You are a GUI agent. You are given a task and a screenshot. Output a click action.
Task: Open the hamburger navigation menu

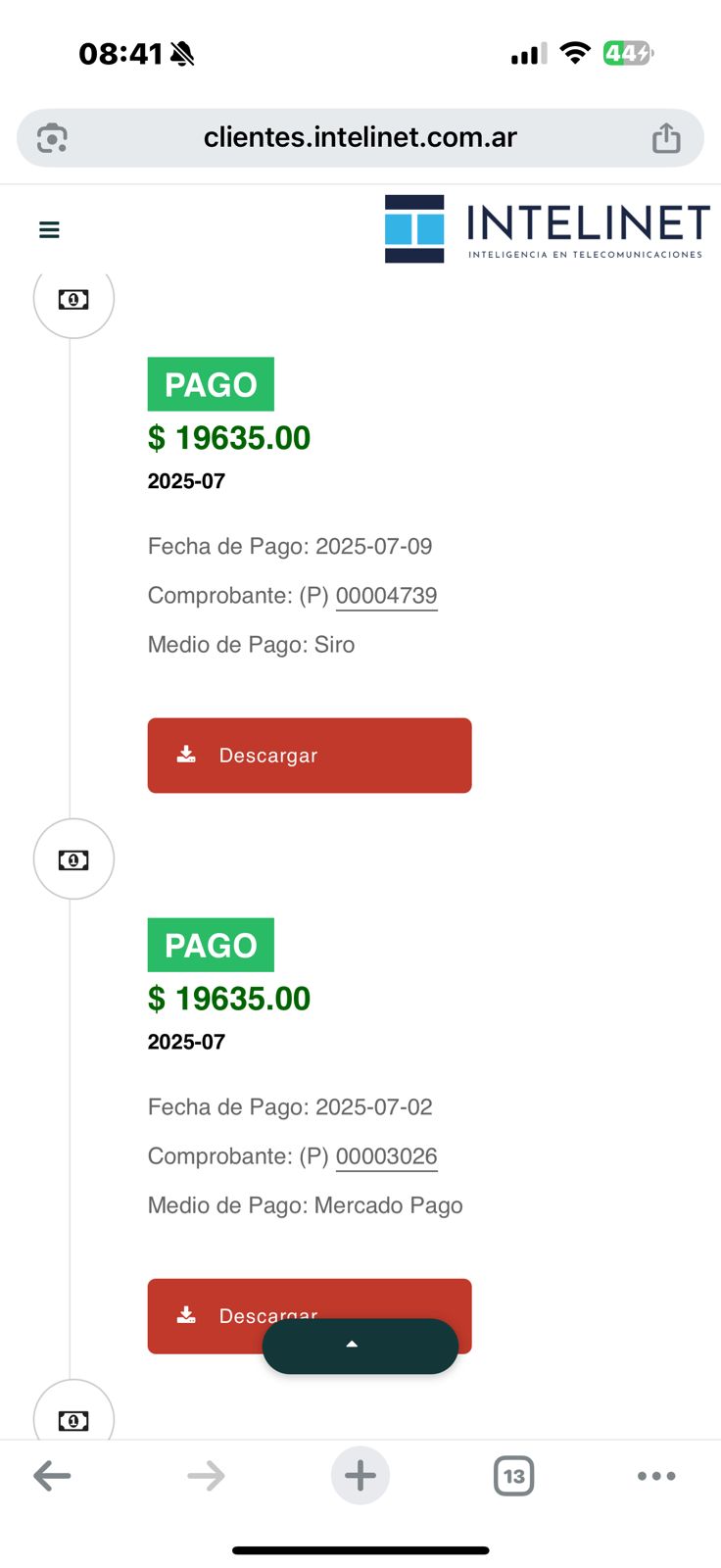[x=49, y=229]
